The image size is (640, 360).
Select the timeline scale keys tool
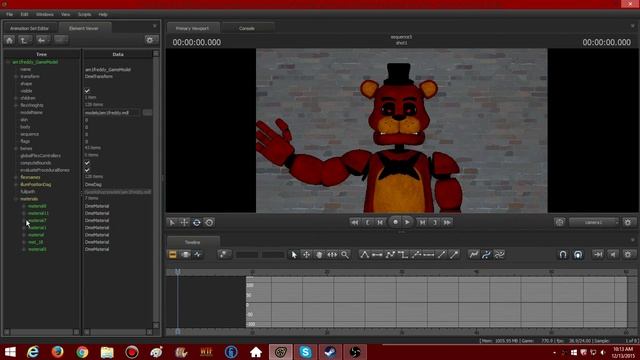[x=332, y=255]
